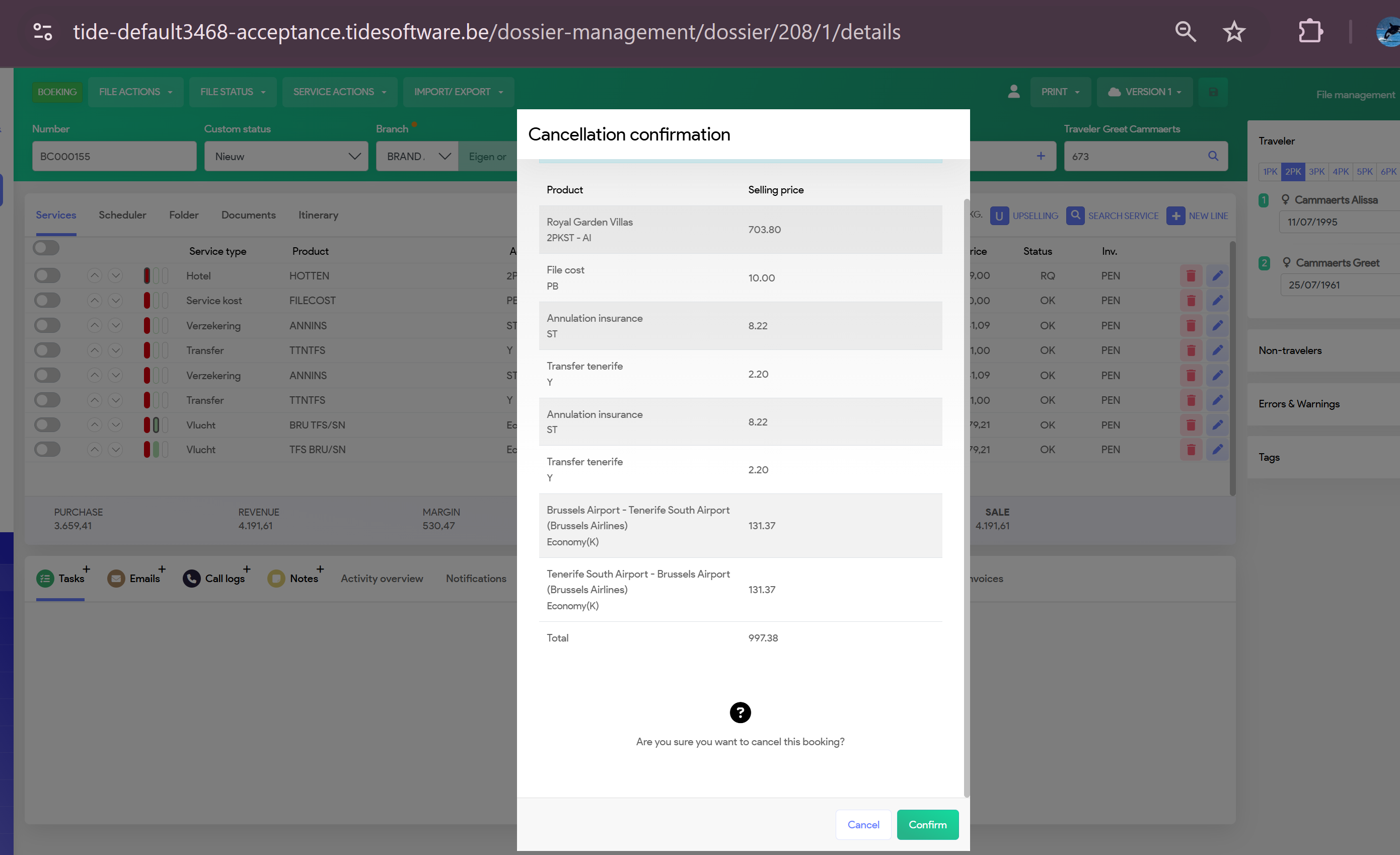Toggle the Hotel service row switch
The image size is (1400, 855).
point(47,276)
